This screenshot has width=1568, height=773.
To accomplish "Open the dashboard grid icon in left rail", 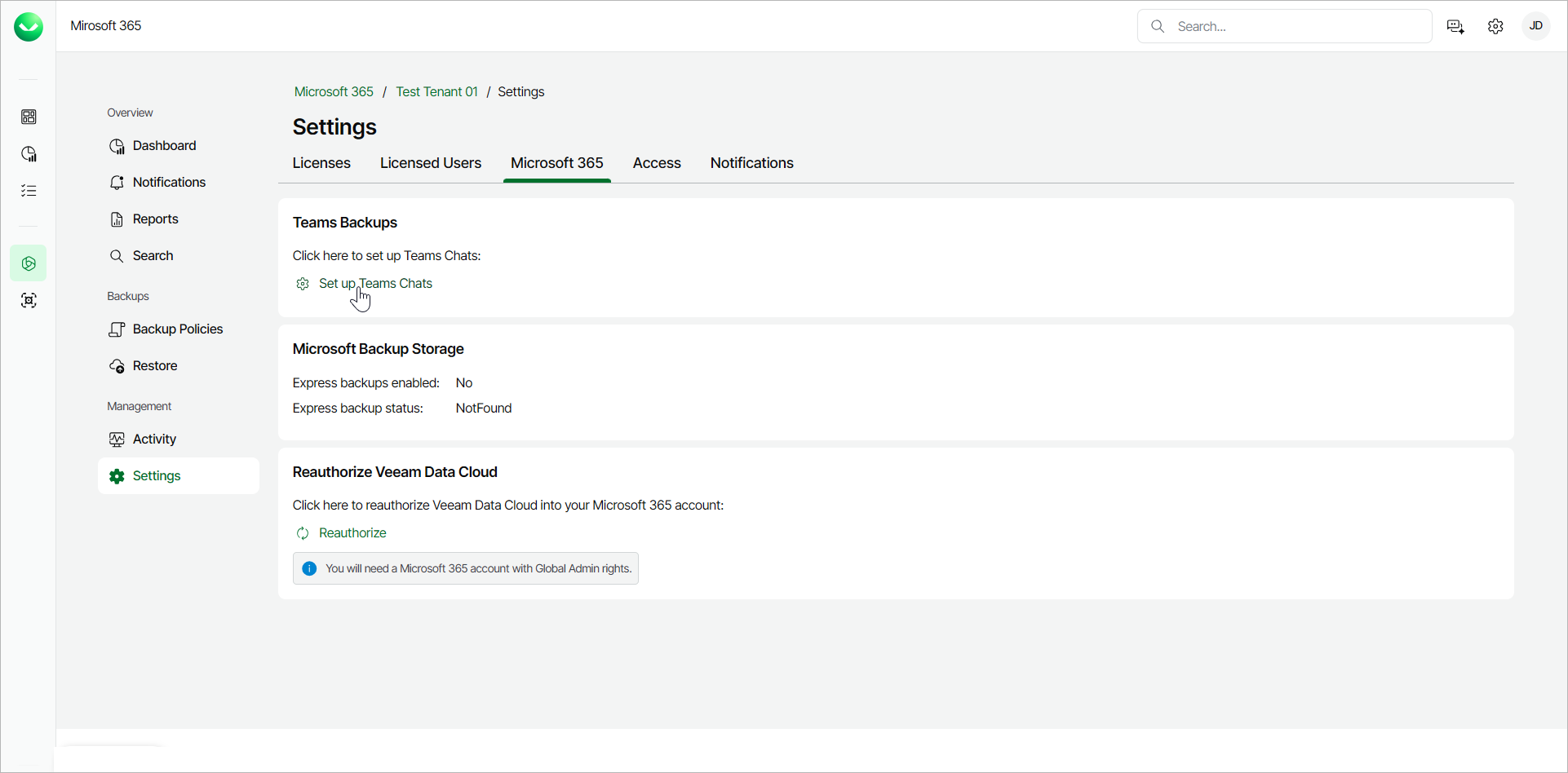I will tap(29, 117).
